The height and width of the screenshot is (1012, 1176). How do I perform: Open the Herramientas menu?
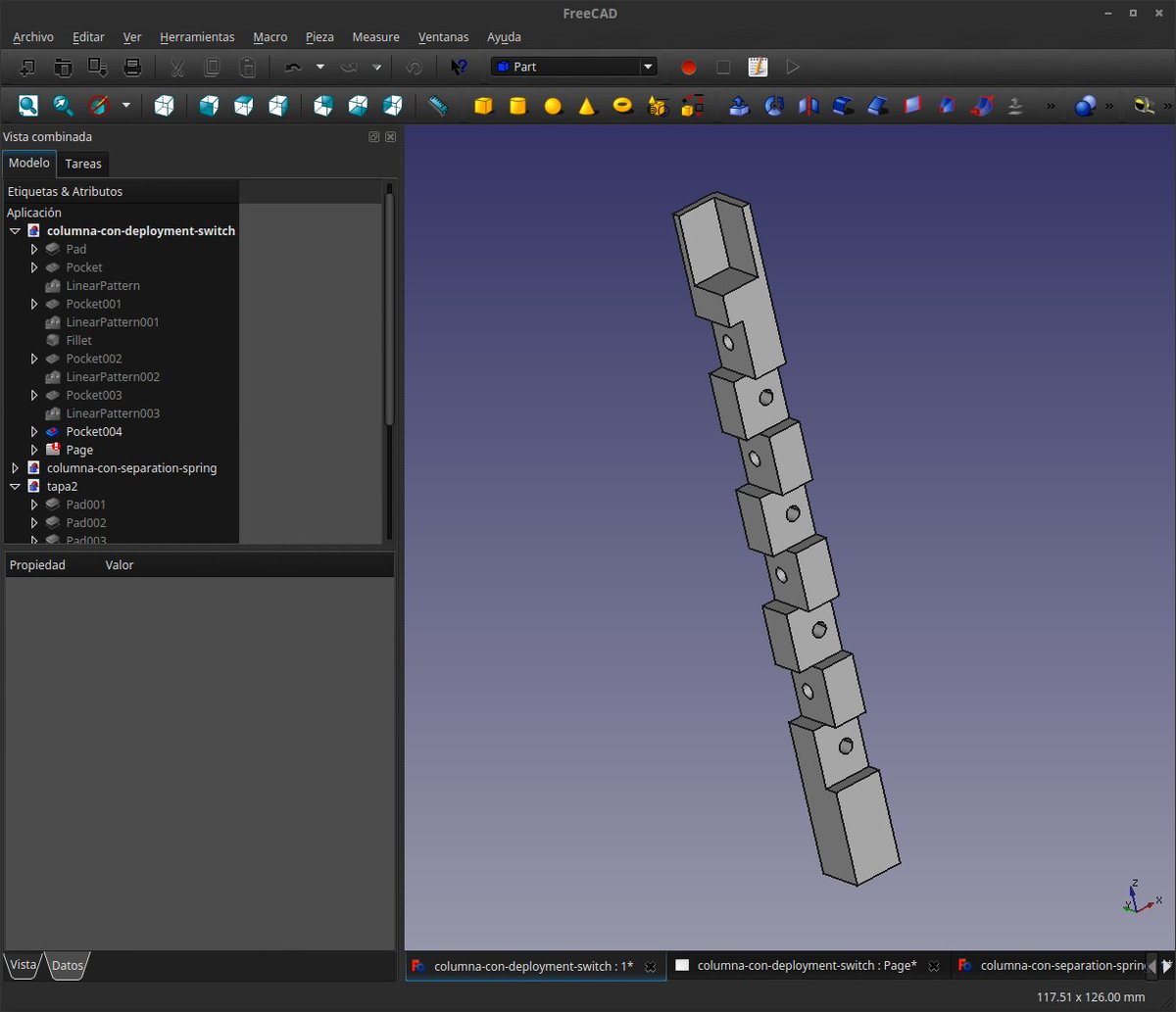coord(197,36)
